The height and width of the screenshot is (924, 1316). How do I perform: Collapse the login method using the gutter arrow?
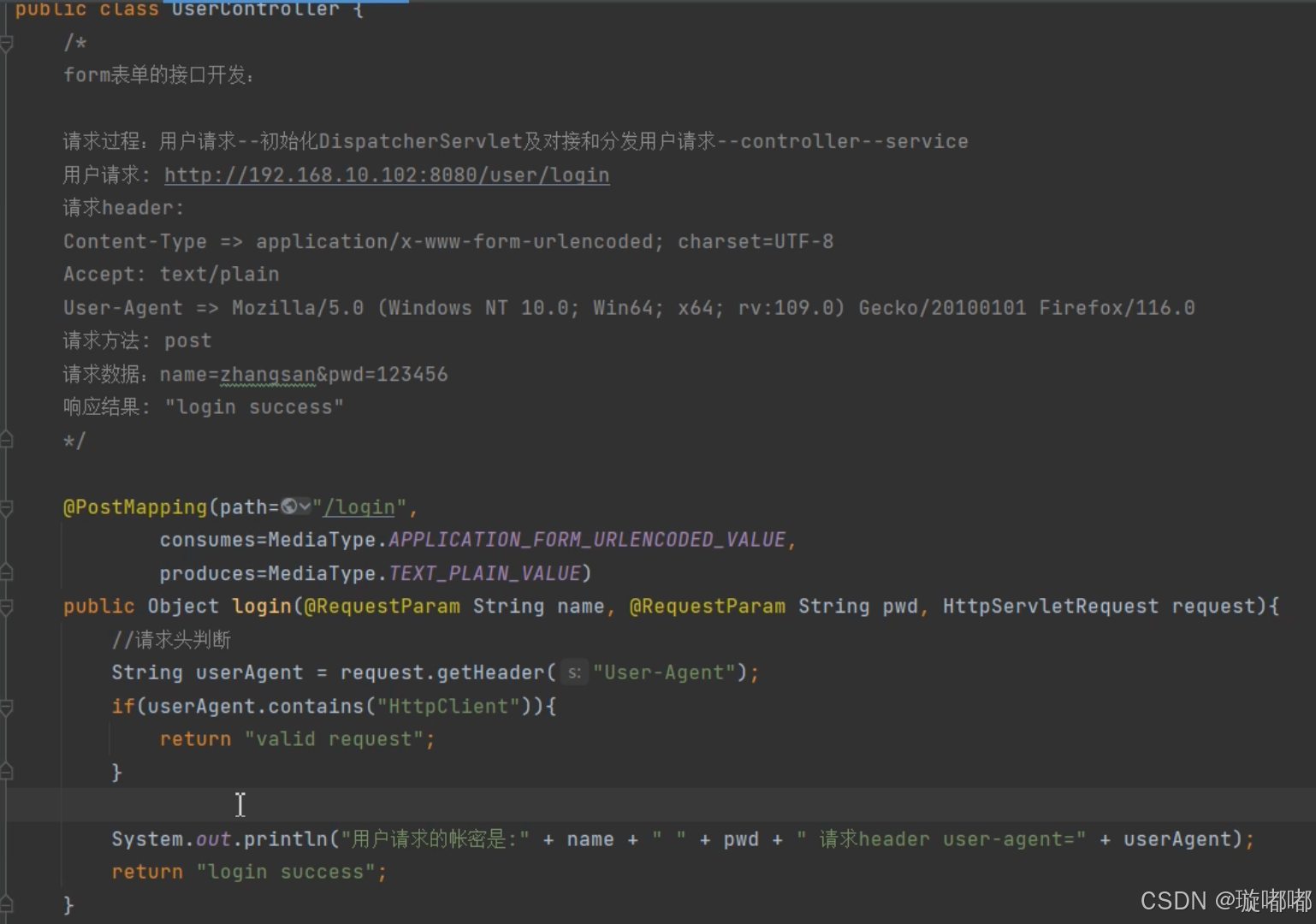pos(7,607)
